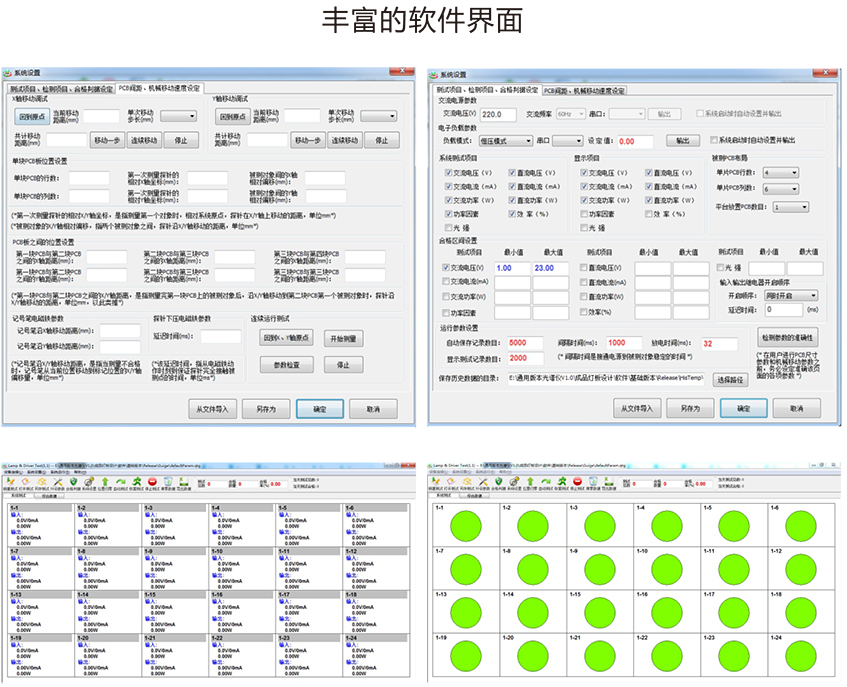Click the green up-arrow icon on the toolbar
Image resolution: width=847 pixels, height=687 pixels.
click(x=105, y=483)
